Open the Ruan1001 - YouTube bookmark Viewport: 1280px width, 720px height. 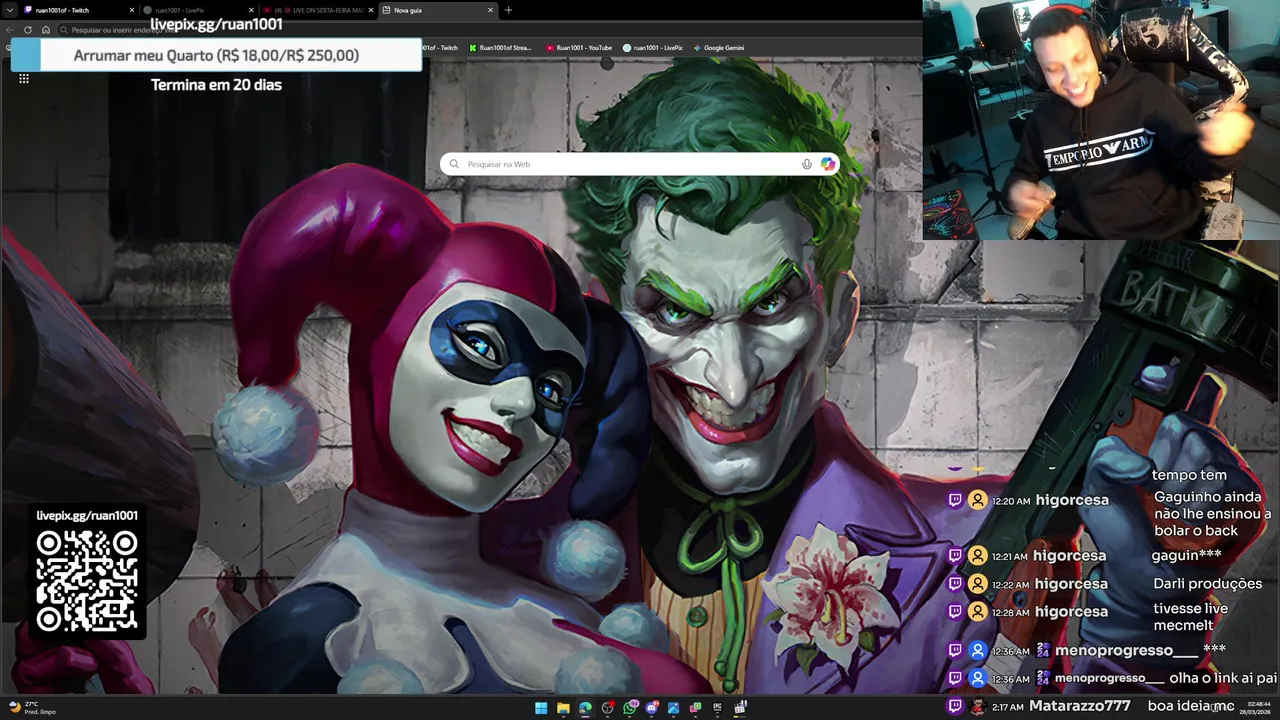click(579, 48)
